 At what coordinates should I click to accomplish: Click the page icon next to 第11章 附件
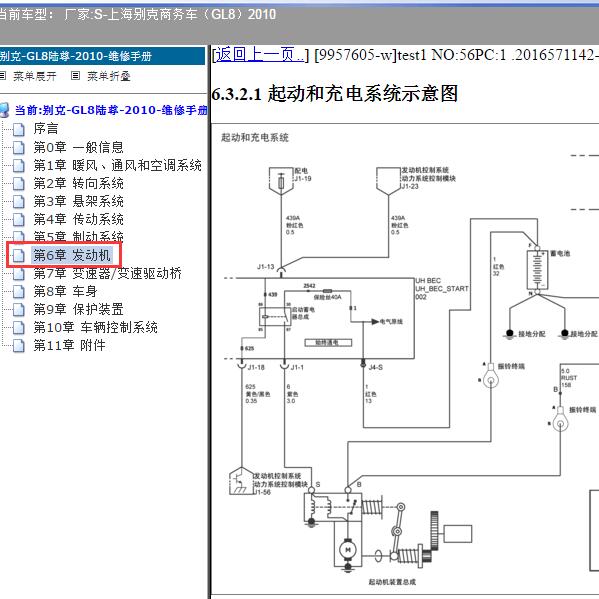tap(18, 346)
